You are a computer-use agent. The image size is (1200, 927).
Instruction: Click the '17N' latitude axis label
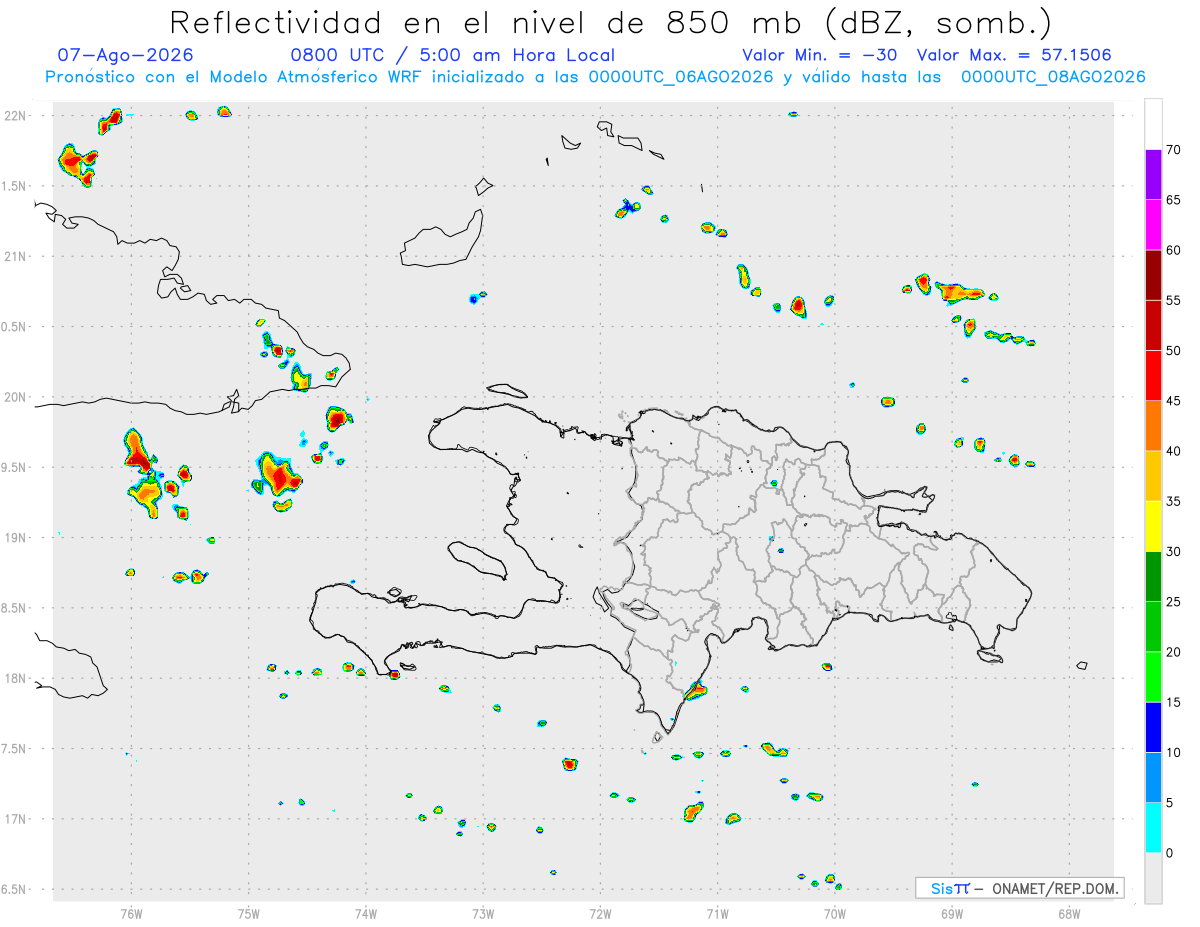(x=16, y=819)
